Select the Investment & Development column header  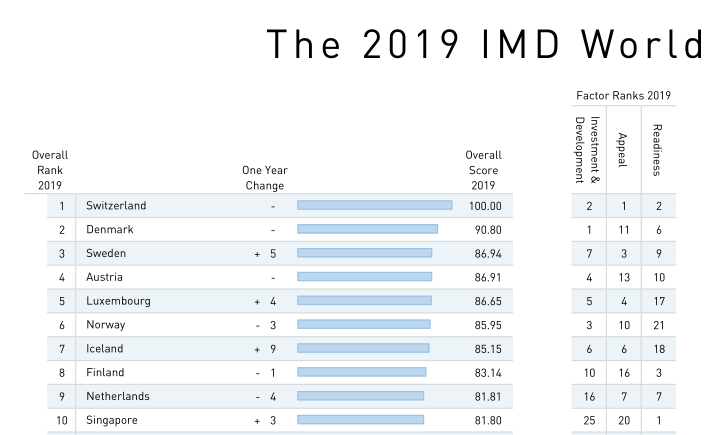coord(587,150)
